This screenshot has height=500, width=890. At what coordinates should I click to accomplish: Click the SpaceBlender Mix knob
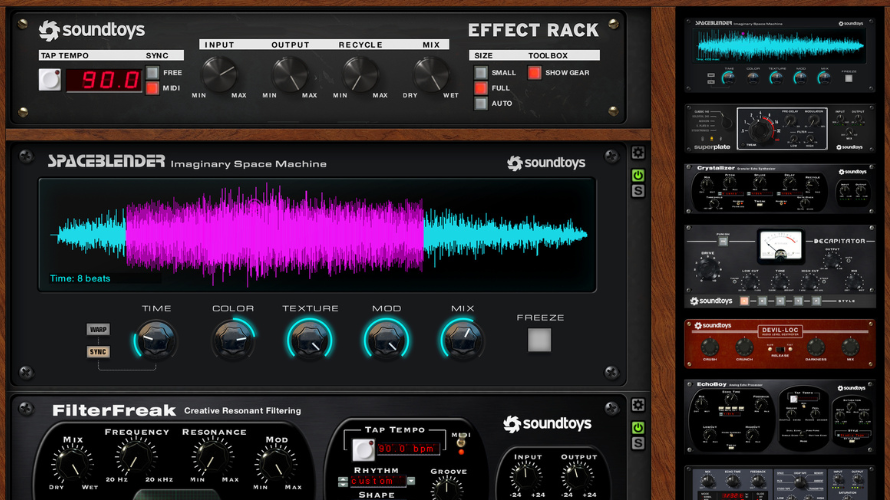462,342
